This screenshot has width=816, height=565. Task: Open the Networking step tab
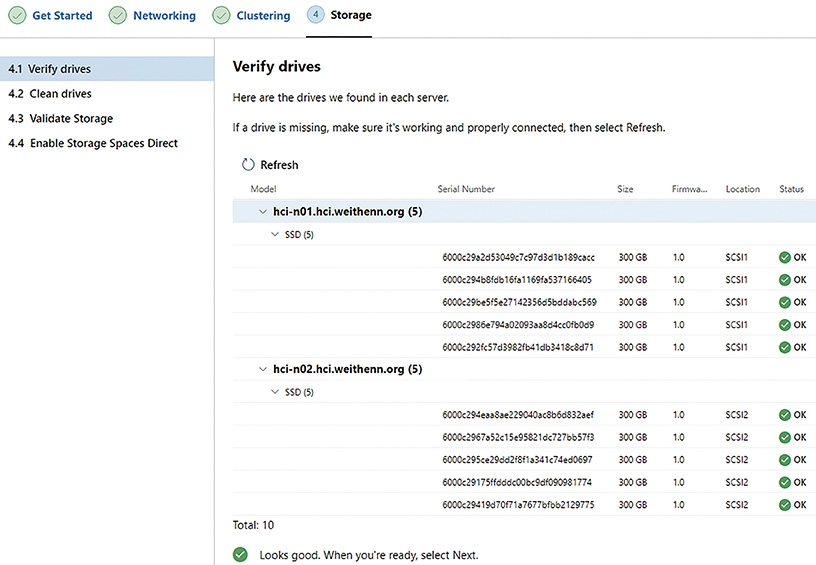coord(164,16)
